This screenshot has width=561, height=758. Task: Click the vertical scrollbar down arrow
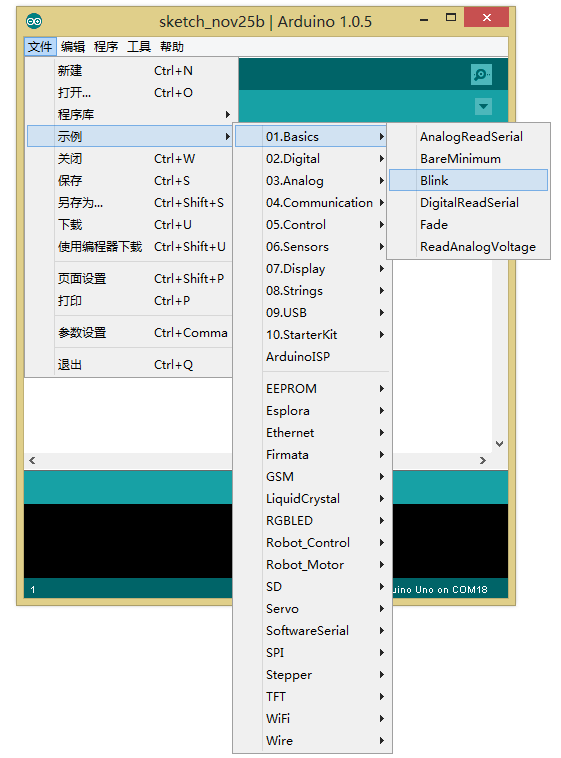coord(500,443)
